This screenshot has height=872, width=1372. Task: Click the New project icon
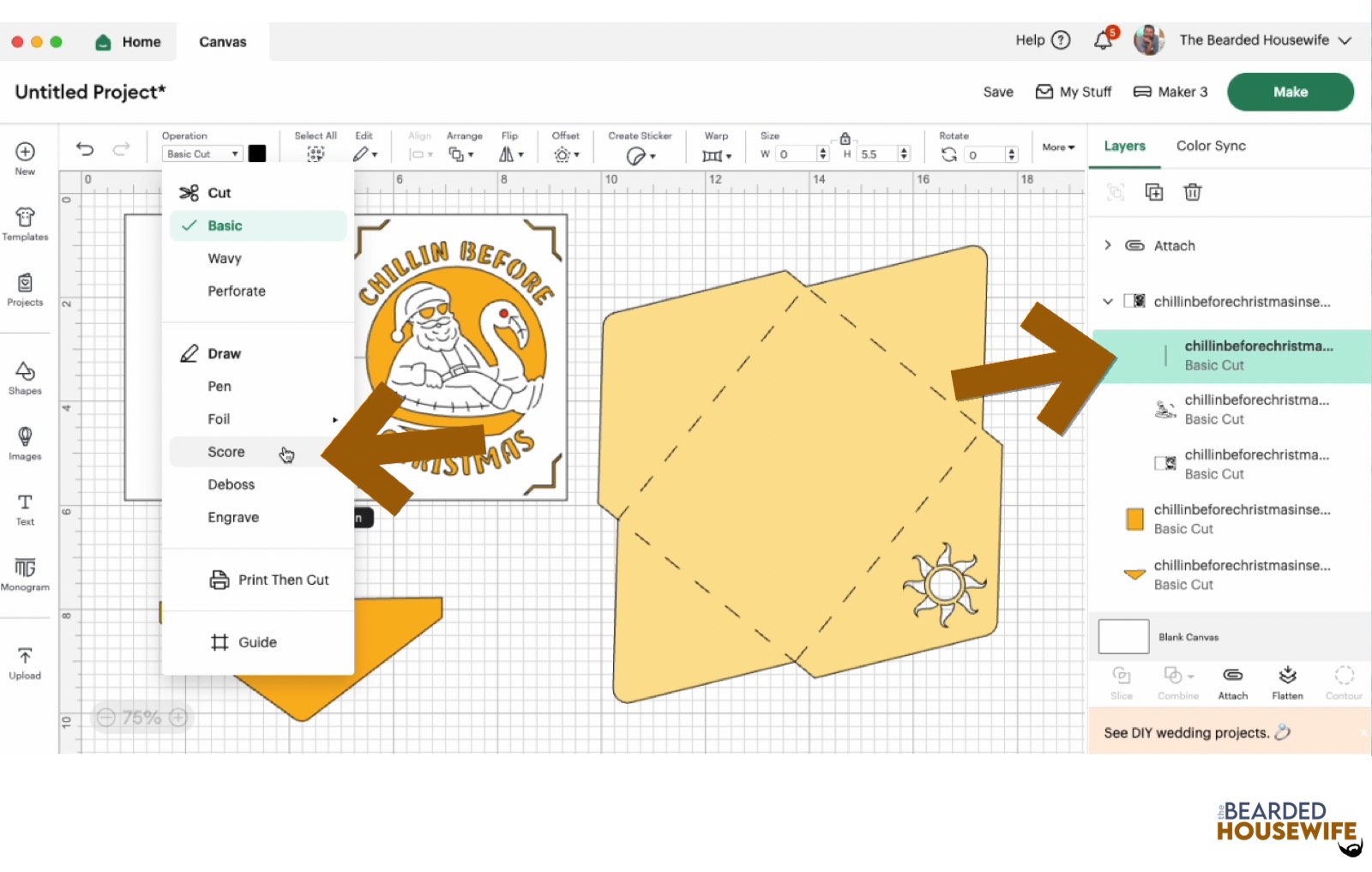pyautogui.click(x=25, y=152)
